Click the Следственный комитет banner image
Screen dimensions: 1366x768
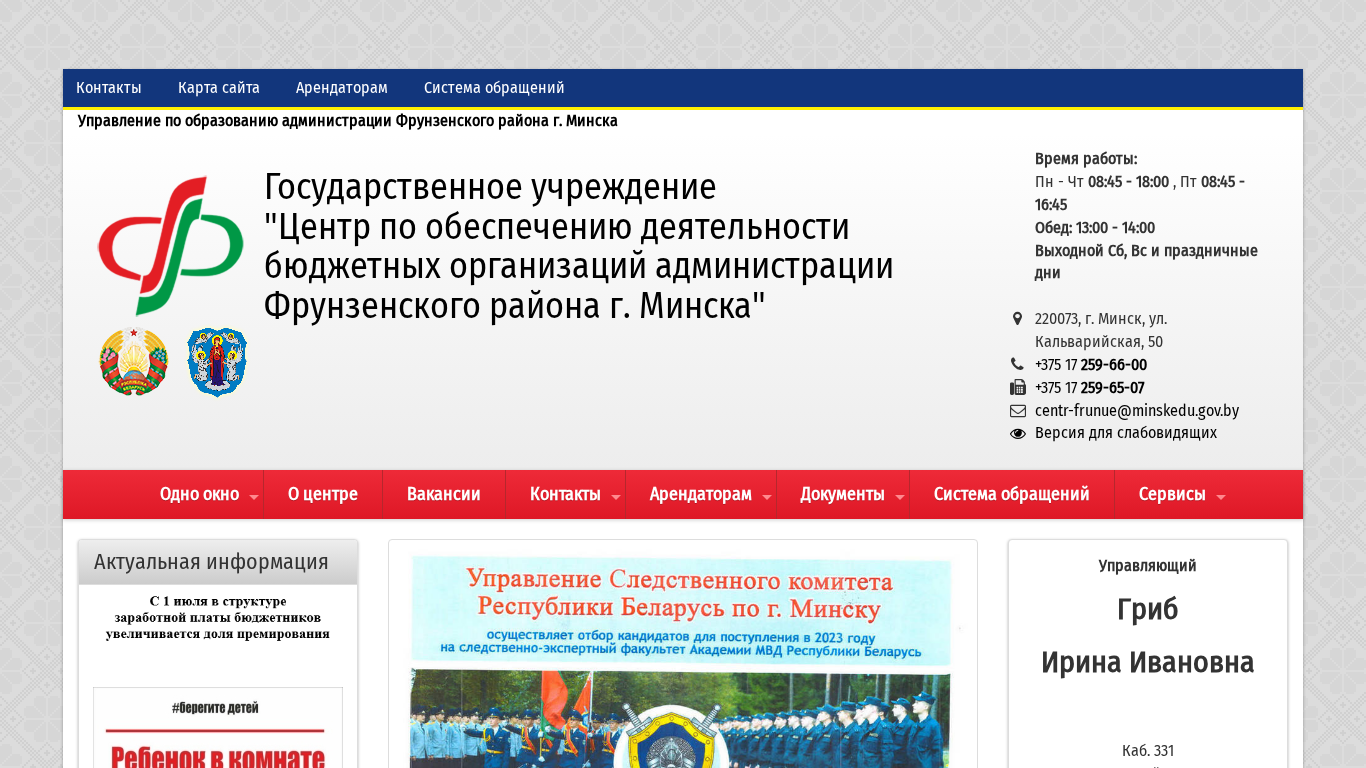(x=683, y=662)
